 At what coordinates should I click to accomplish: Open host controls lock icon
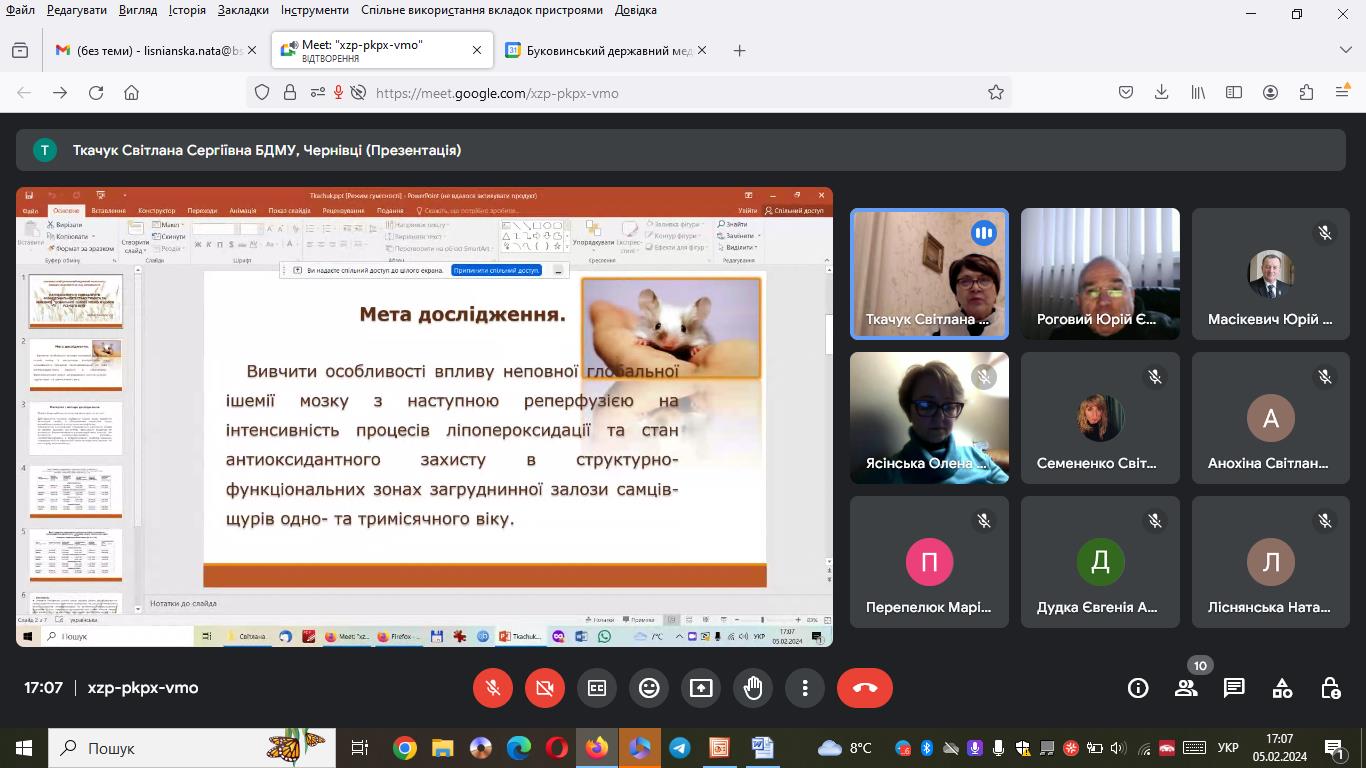coord(1330,688)
